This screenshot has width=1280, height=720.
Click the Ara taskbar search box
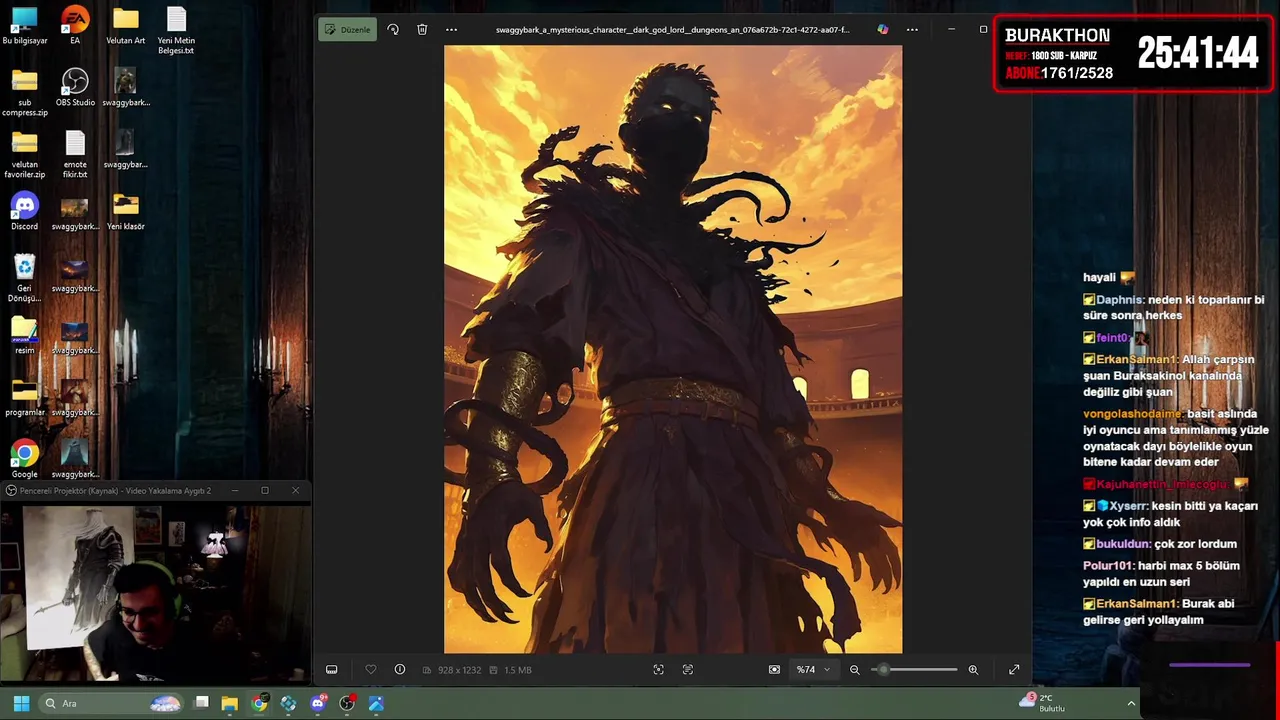[112, 703]
